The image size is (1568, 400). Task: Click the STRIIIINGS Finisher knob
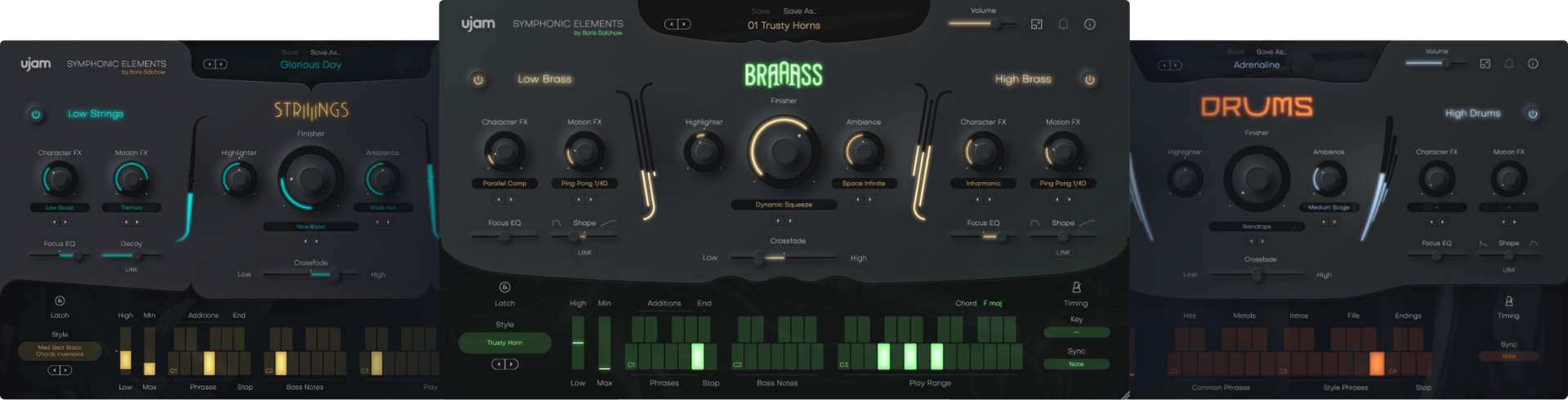click(310, 180)
